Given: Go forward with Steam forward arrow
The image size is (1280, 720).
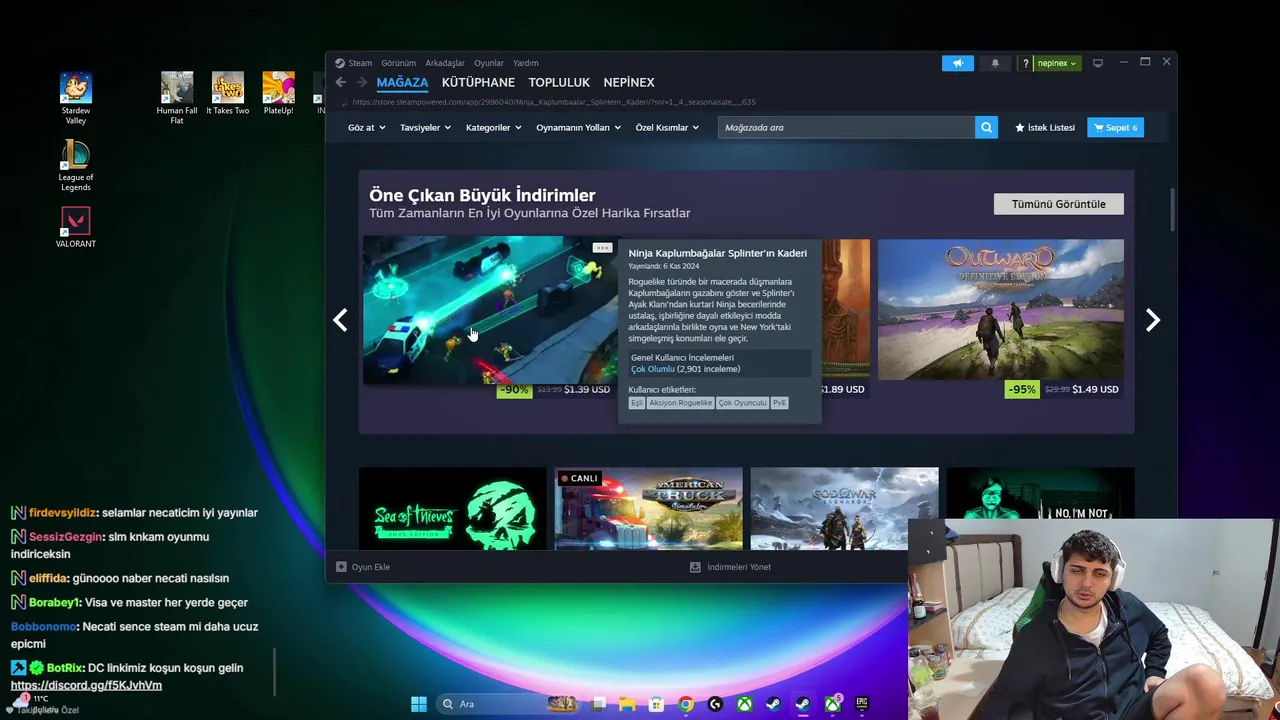Looking at the screenshot, I should point(361,82).
